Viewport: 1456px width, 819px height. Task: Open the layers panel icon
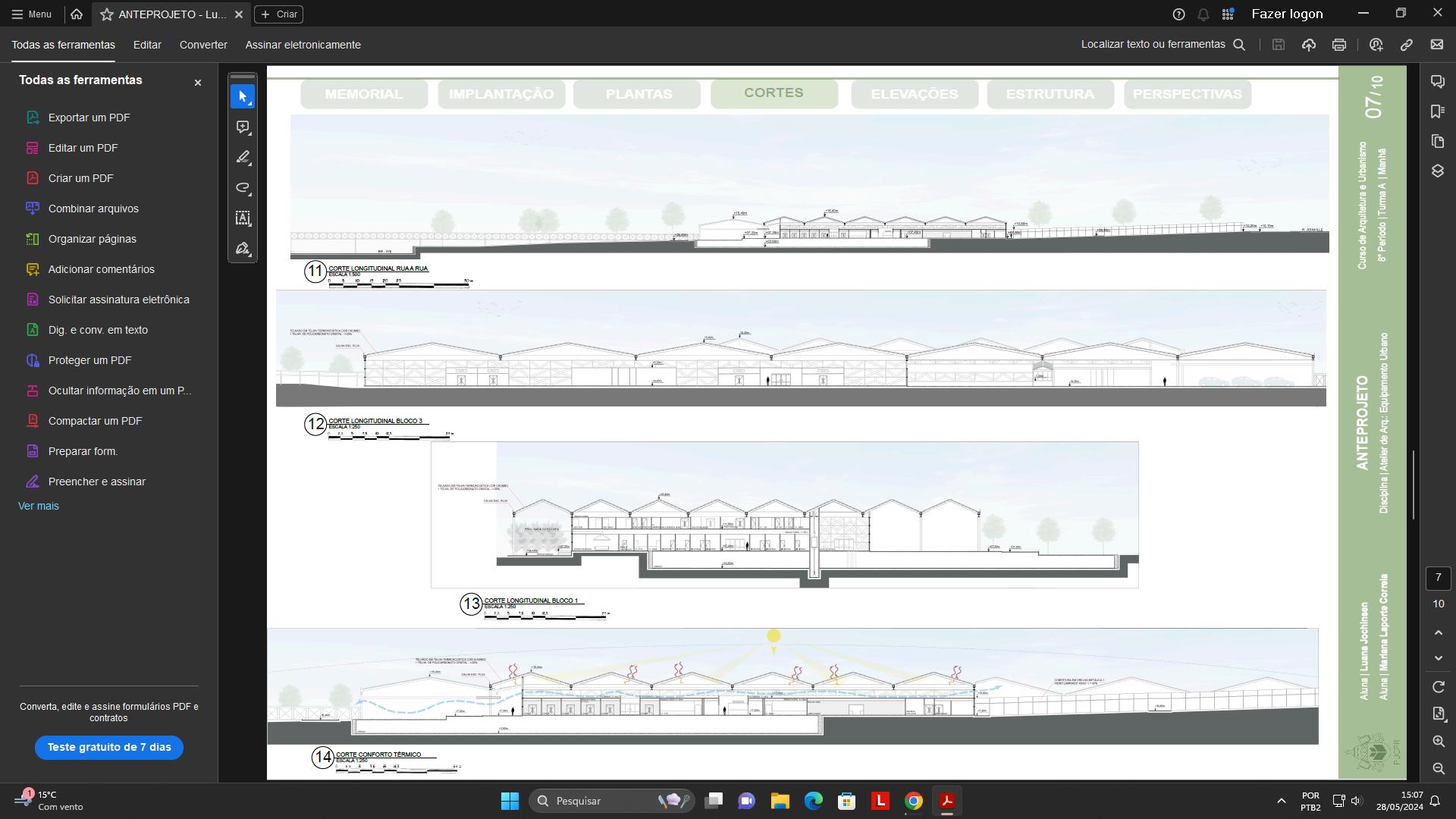1438,171
